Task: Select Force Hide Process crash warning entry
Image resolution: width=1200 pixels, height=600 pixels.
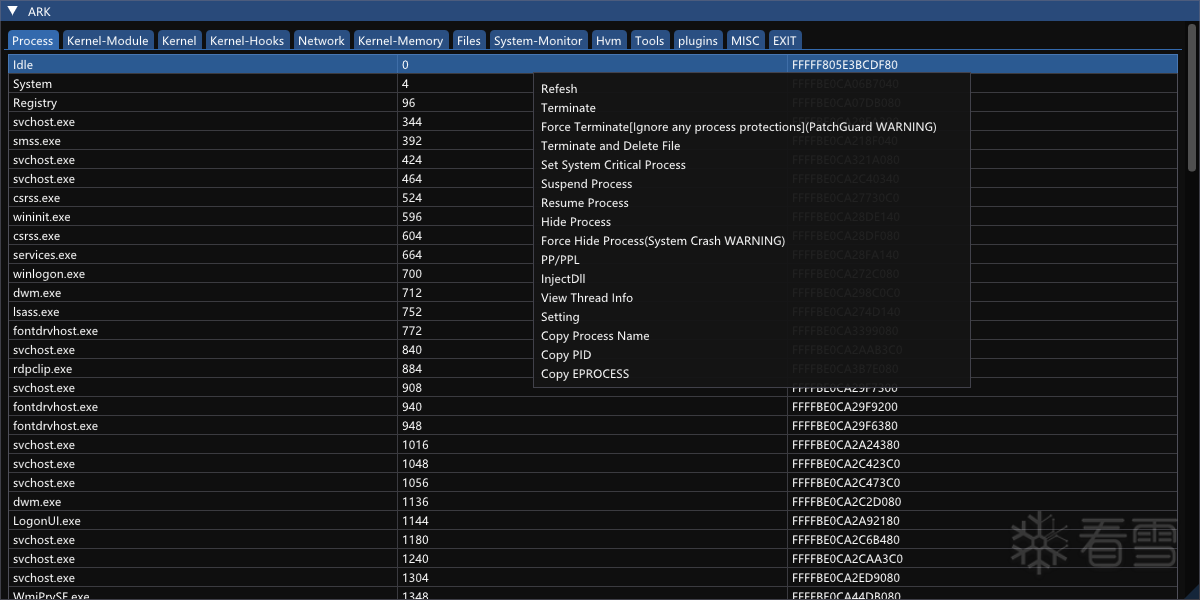Action: 663,241
